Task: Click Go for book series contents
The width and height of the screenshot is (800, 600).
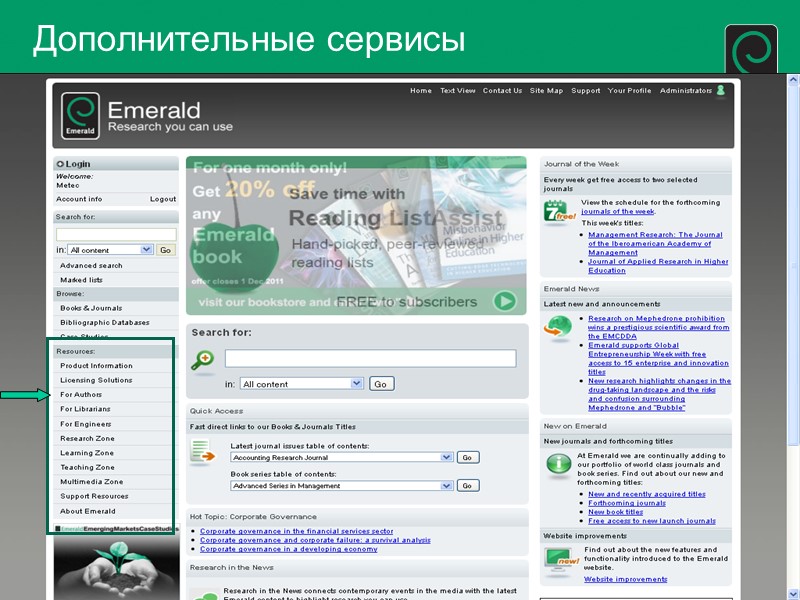Action: 467,486
